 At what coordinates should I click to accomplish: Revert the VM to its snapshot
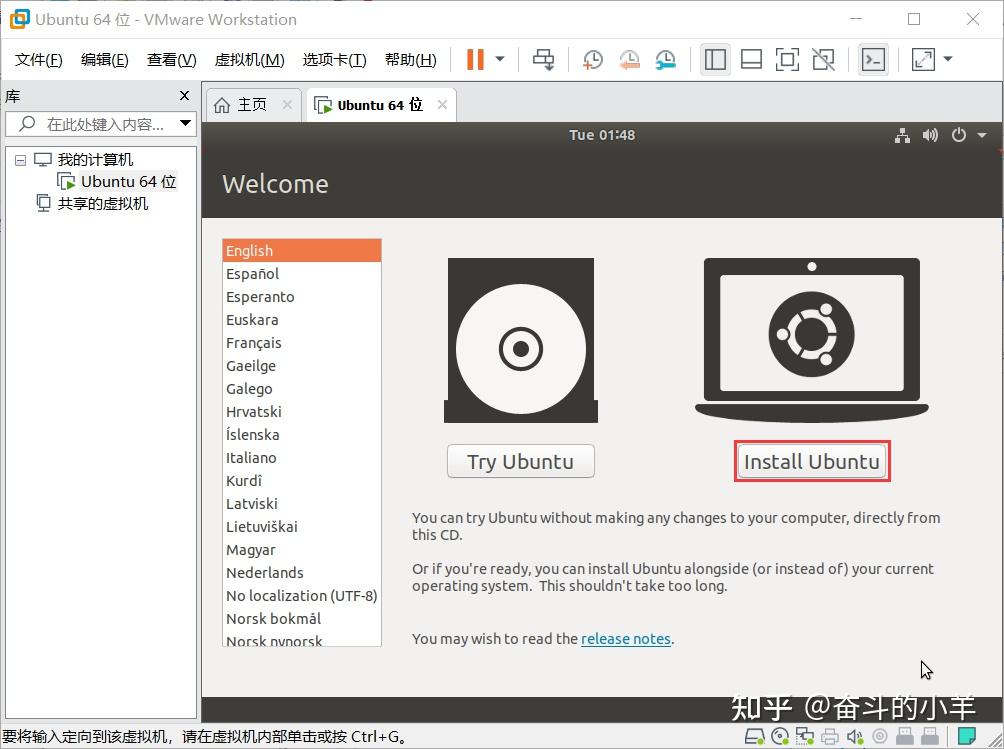click(629, 59)
